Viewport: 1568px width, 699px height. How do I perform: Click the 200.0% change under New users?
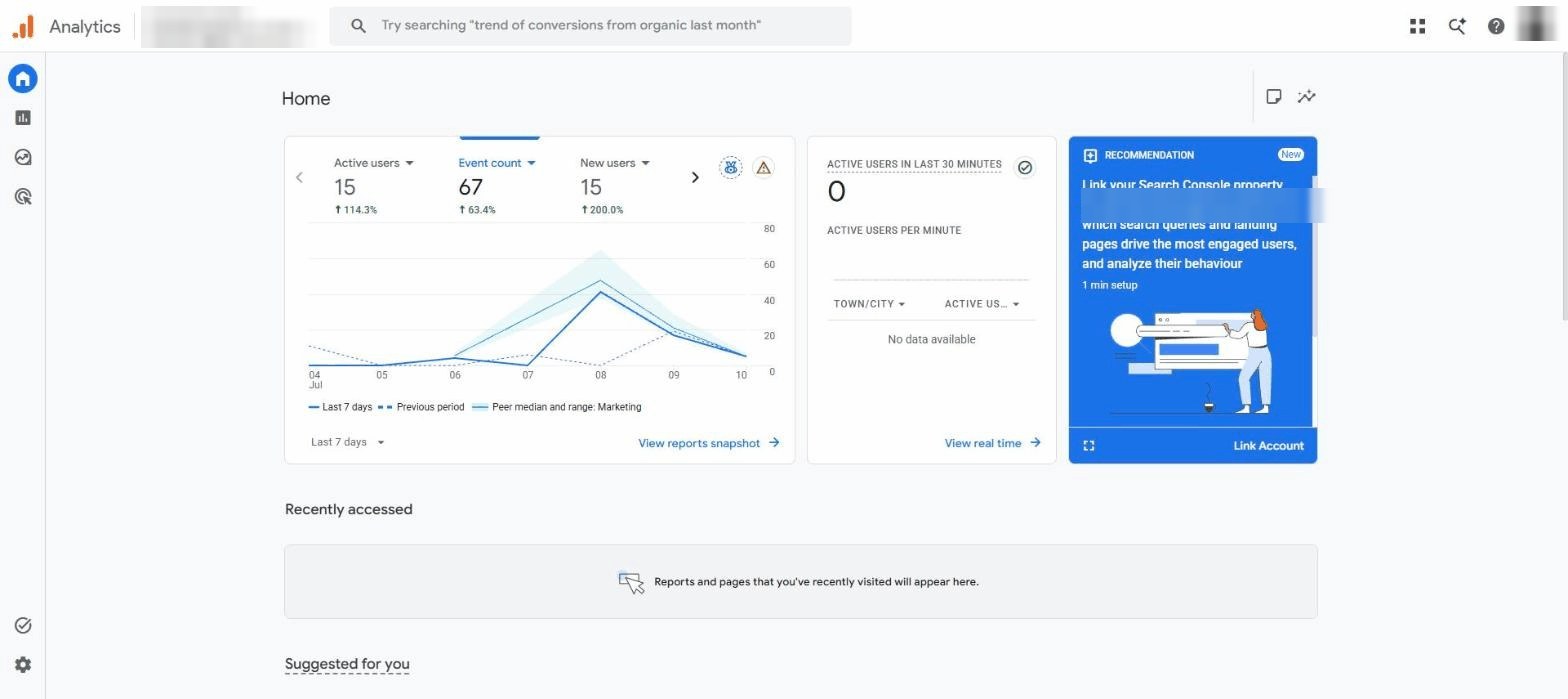tap(602, 210)
